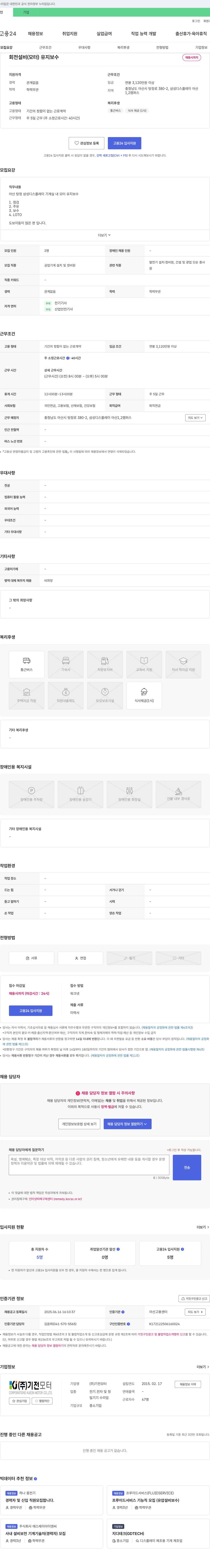
Task: Jump to the 모집요강 section tab
Action: point(6,47)
